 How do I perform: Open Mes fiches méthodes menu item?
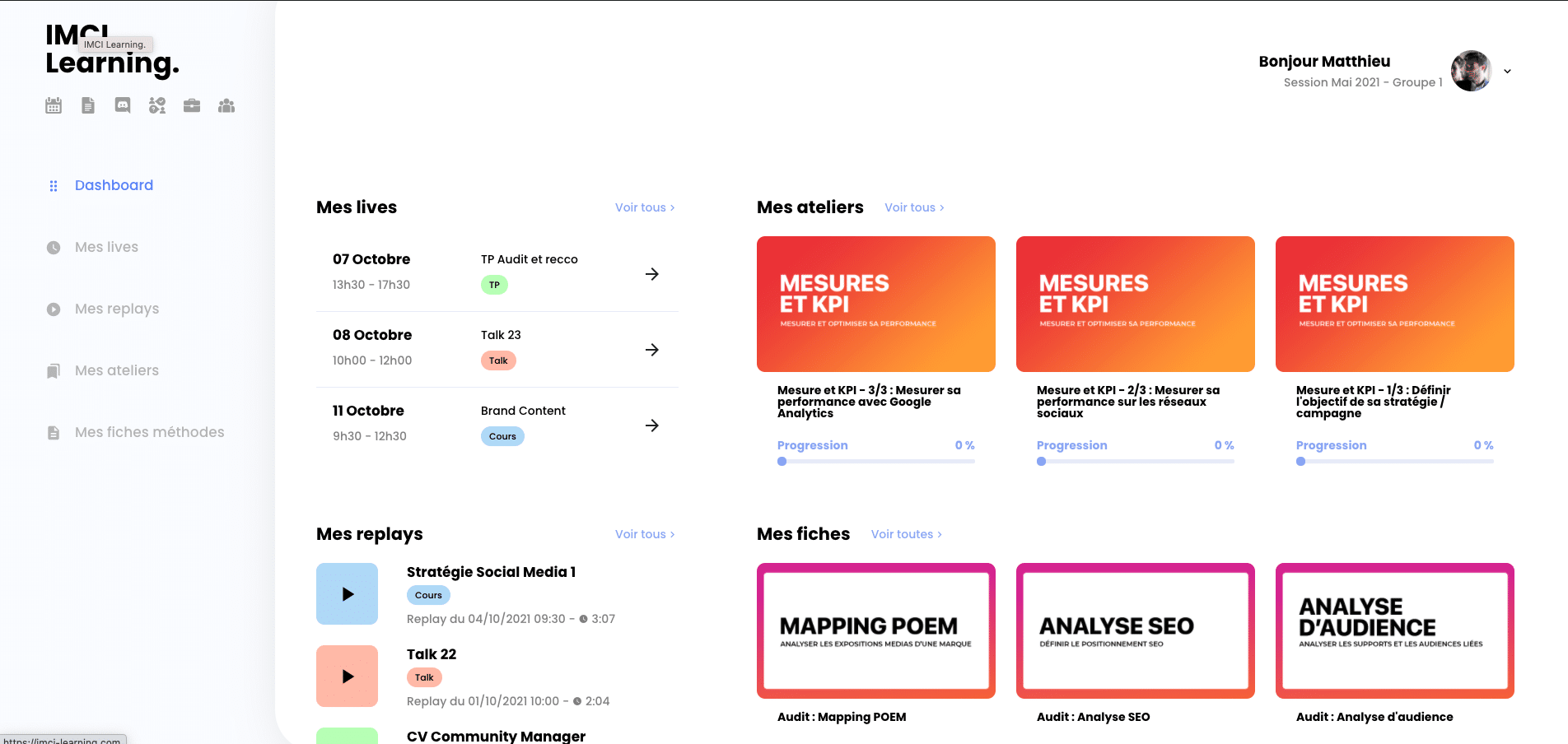(x=149, y=432)
